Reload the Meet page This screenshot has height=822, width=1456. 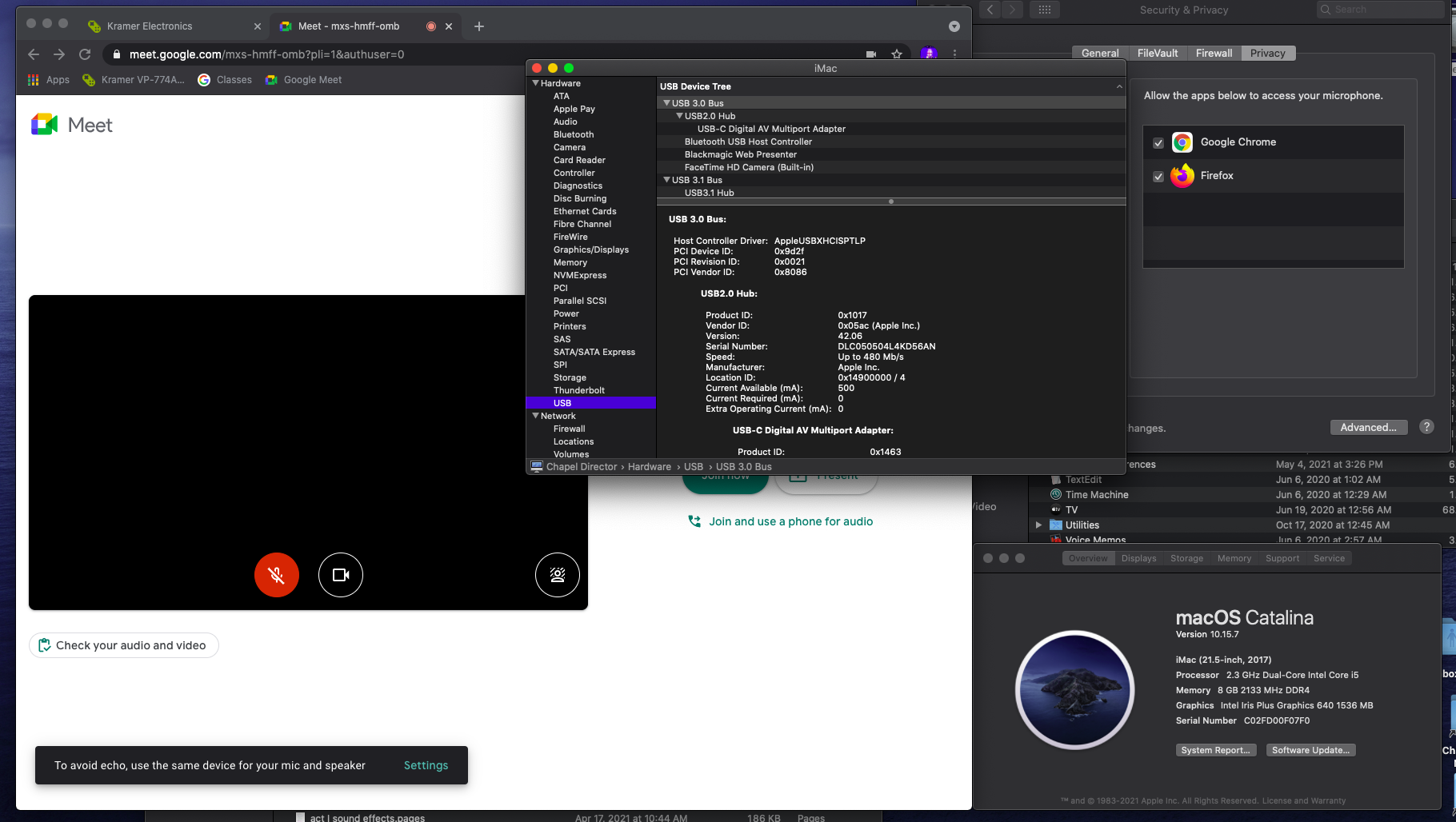(85, 54)
